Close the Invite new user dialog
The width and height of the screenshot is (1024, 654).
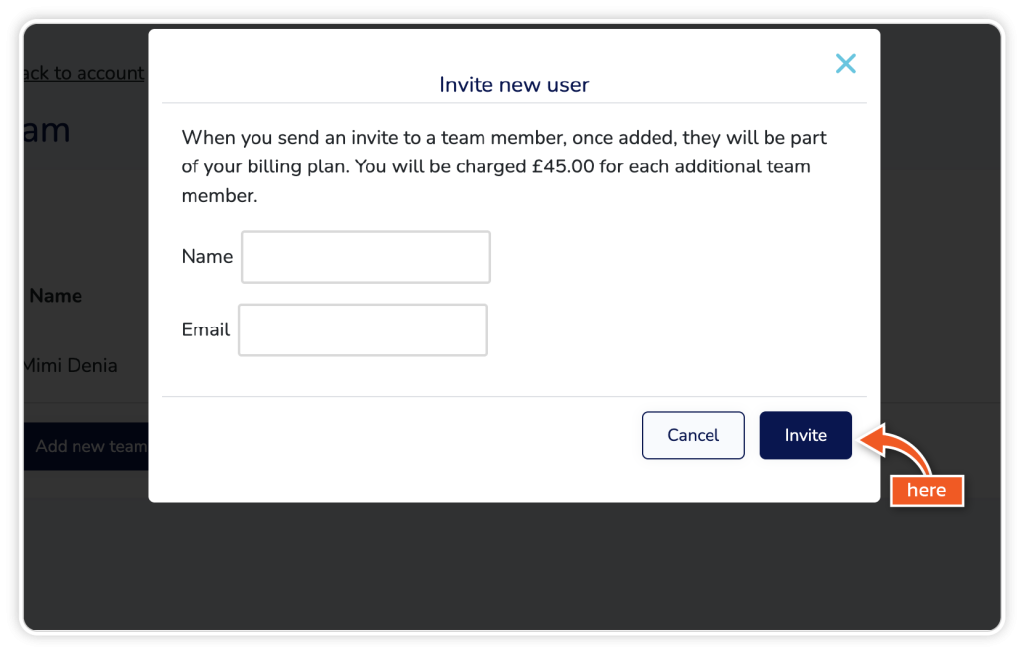tap(845, 64)
